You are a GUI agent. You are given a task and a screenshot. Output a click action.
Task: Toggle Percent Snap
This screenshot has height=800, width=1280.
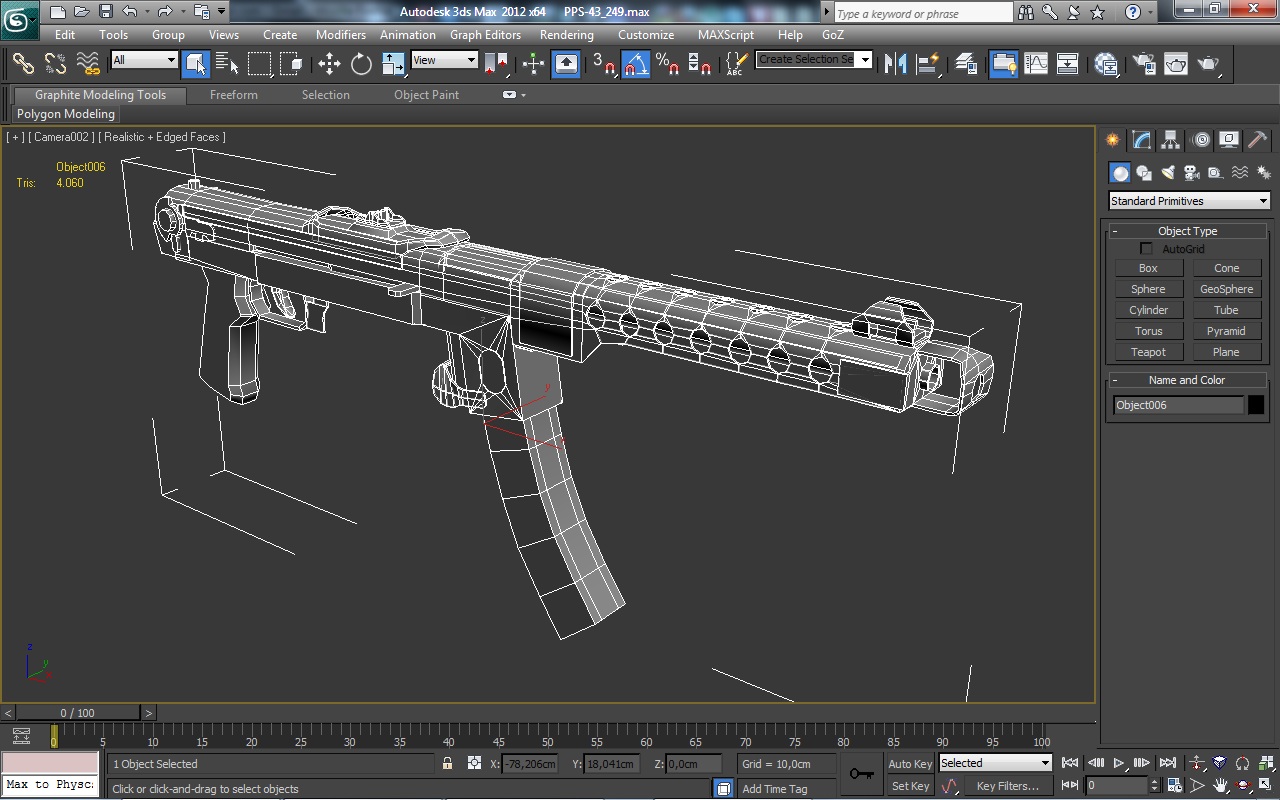[x=668, y=63]
